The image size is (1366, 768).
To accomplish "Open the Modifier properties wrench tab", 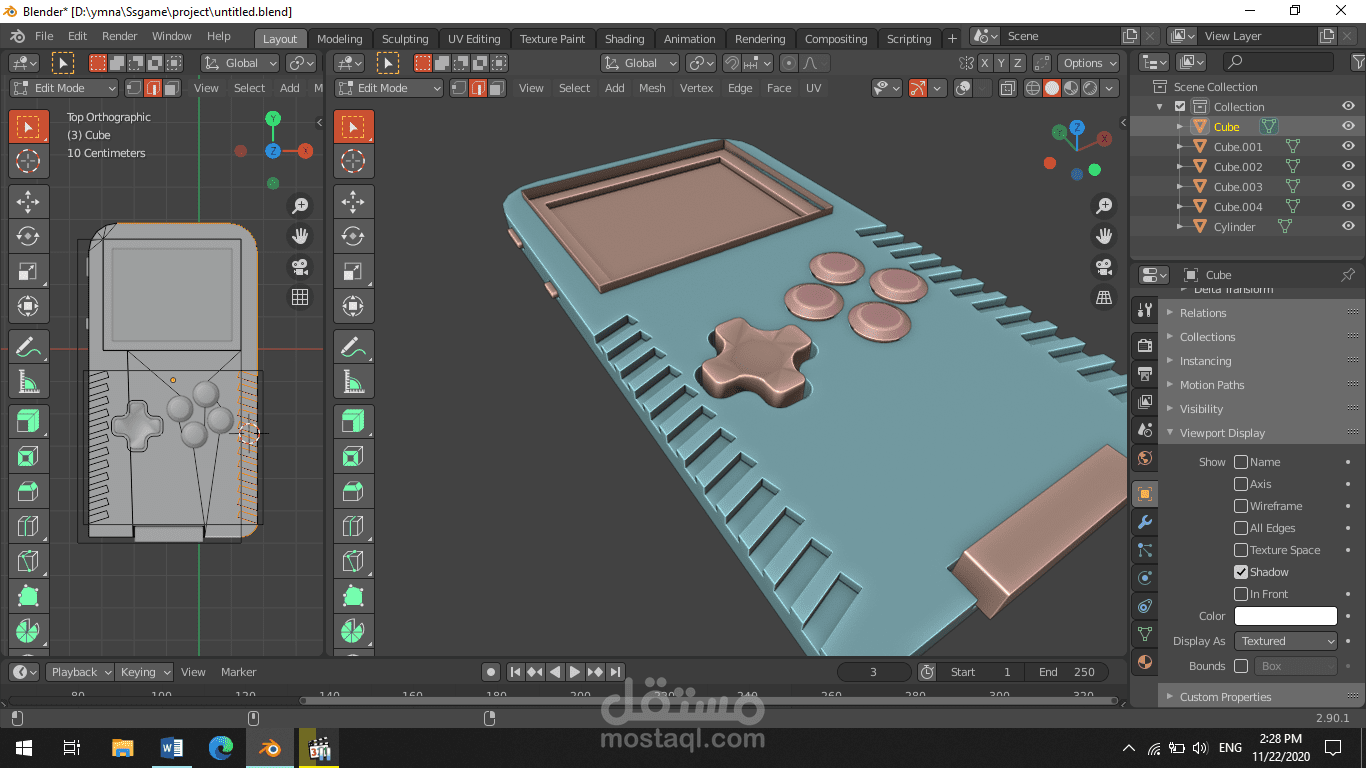I will pyautogui.click(x=1145, y=521).
